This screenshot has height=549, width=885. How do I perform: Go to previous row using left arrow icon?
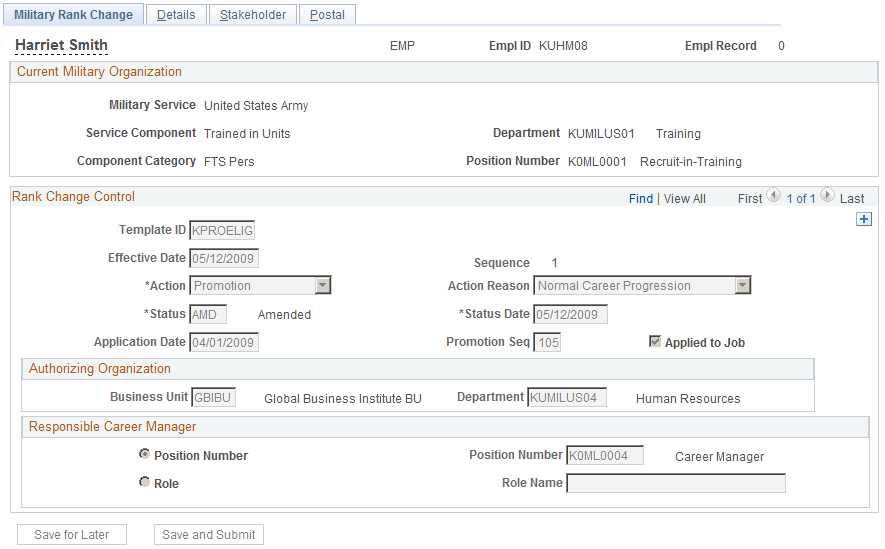(773, 195)
